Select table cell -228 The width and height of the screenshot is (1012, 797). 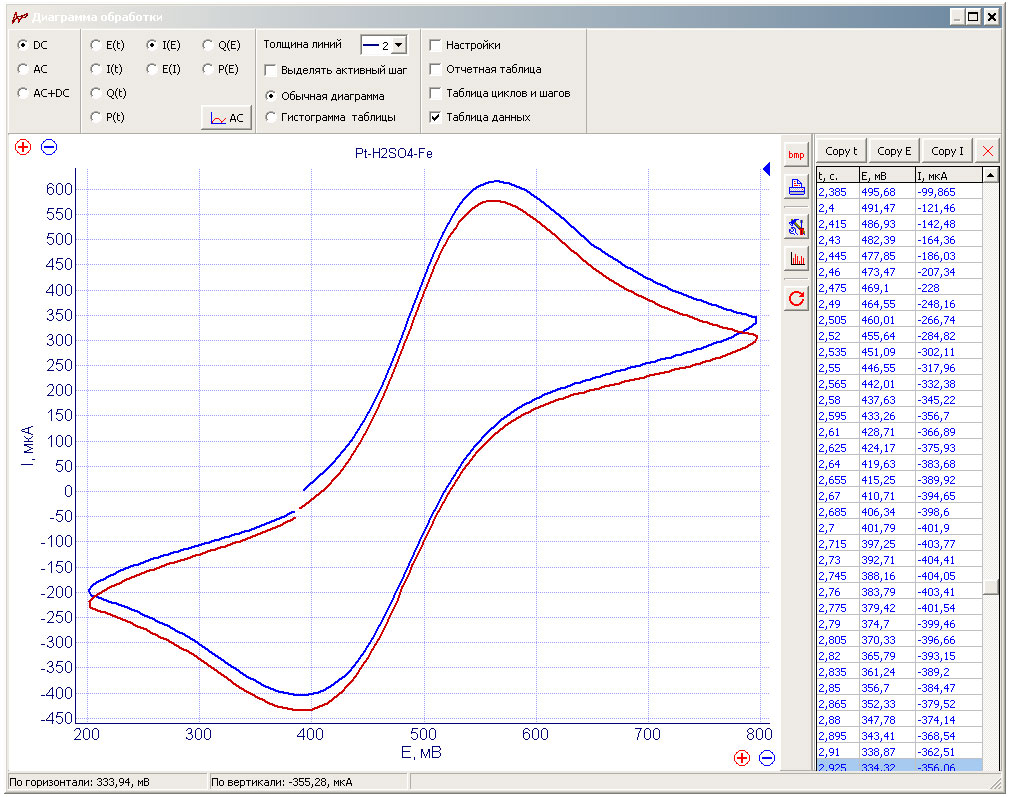[949, 288]
